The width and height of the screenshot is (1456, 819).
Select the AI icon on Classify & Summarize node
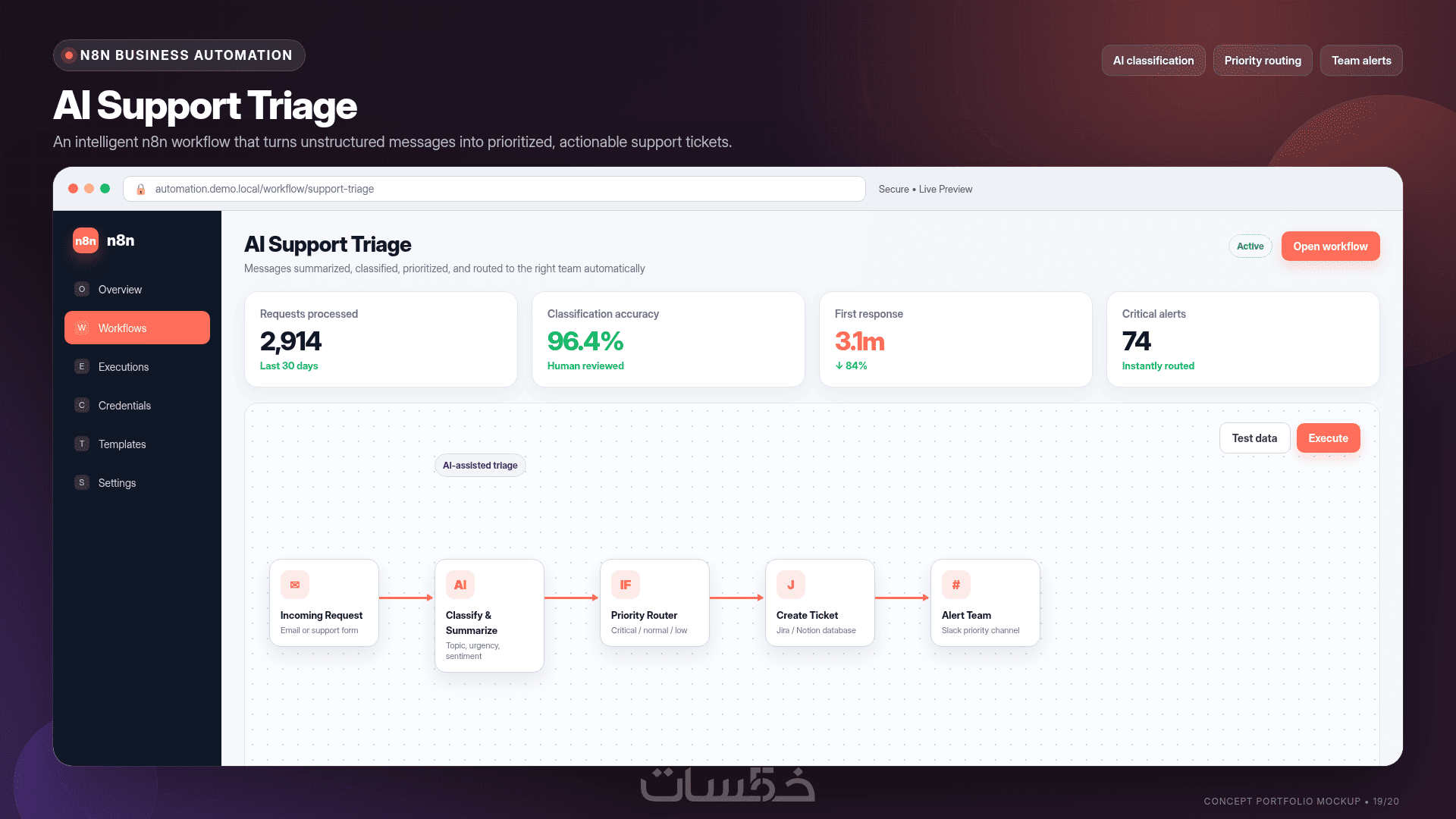click(x=460, y=585)
